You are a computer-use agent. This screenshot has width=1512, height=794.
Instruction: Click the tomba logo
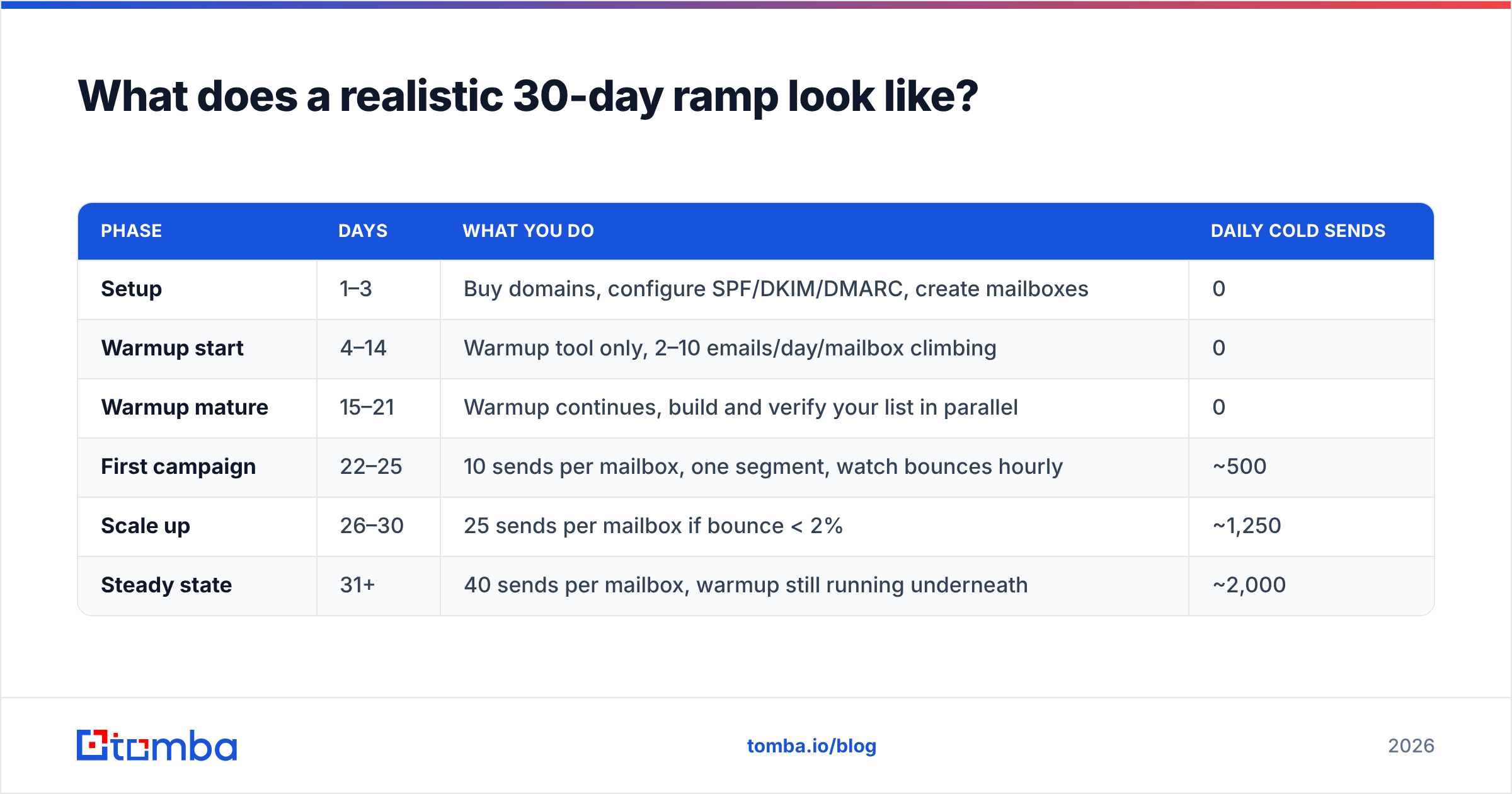[157, 745]
